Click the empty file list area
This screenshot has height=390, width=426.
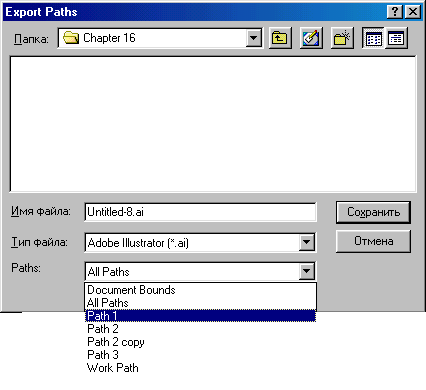coord(213,124)
